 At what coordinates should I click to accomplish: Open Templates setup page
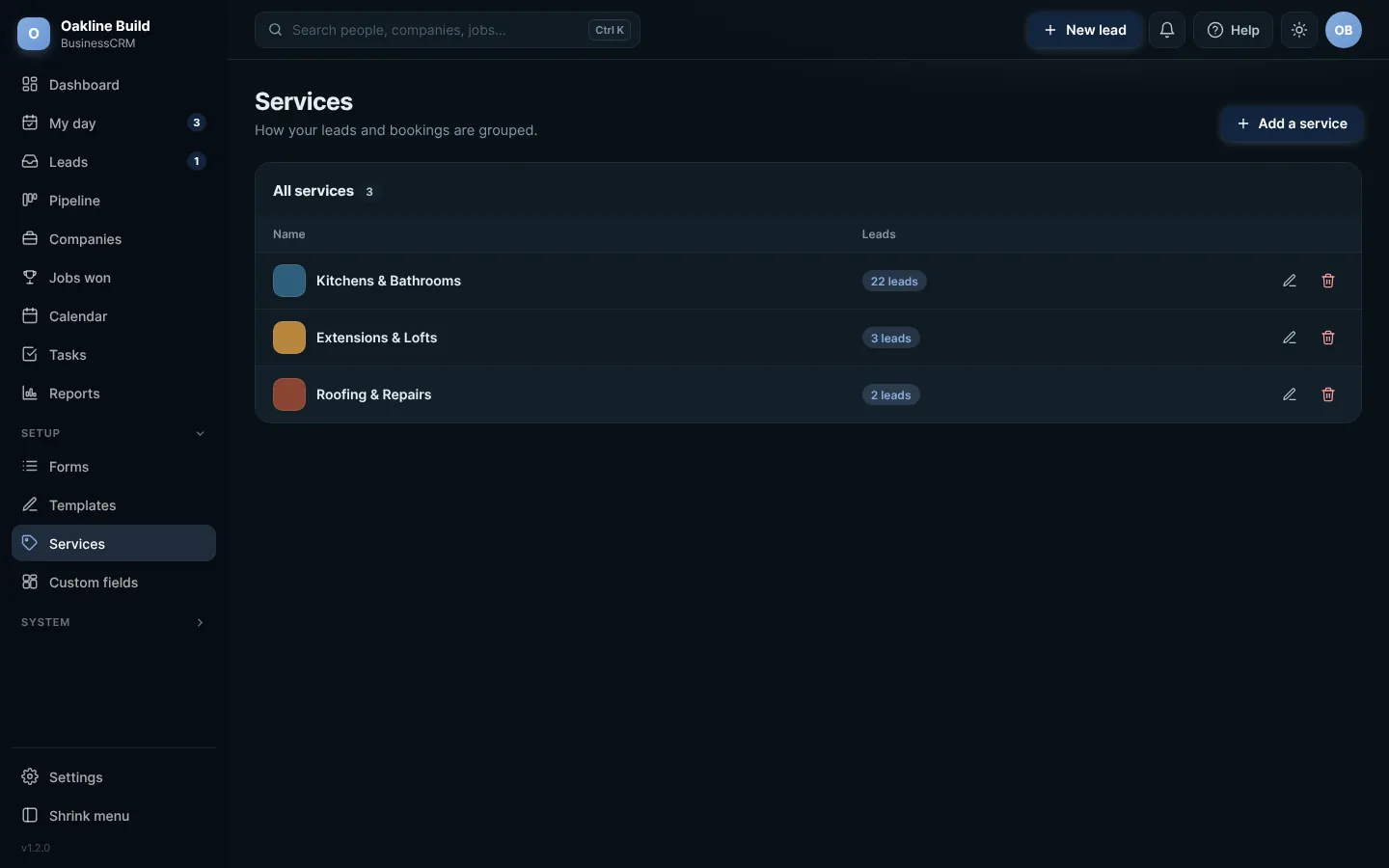click(114, 505)
